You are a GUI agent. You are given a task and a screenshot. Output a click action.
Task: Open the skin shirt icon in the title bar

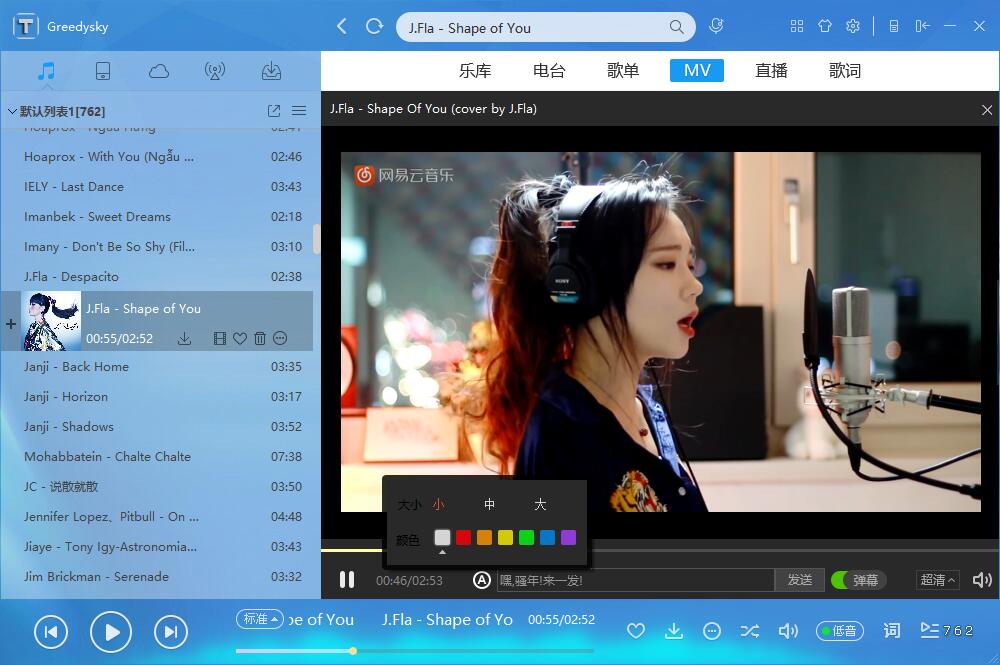pyautogui.click(x=825, y=27)
